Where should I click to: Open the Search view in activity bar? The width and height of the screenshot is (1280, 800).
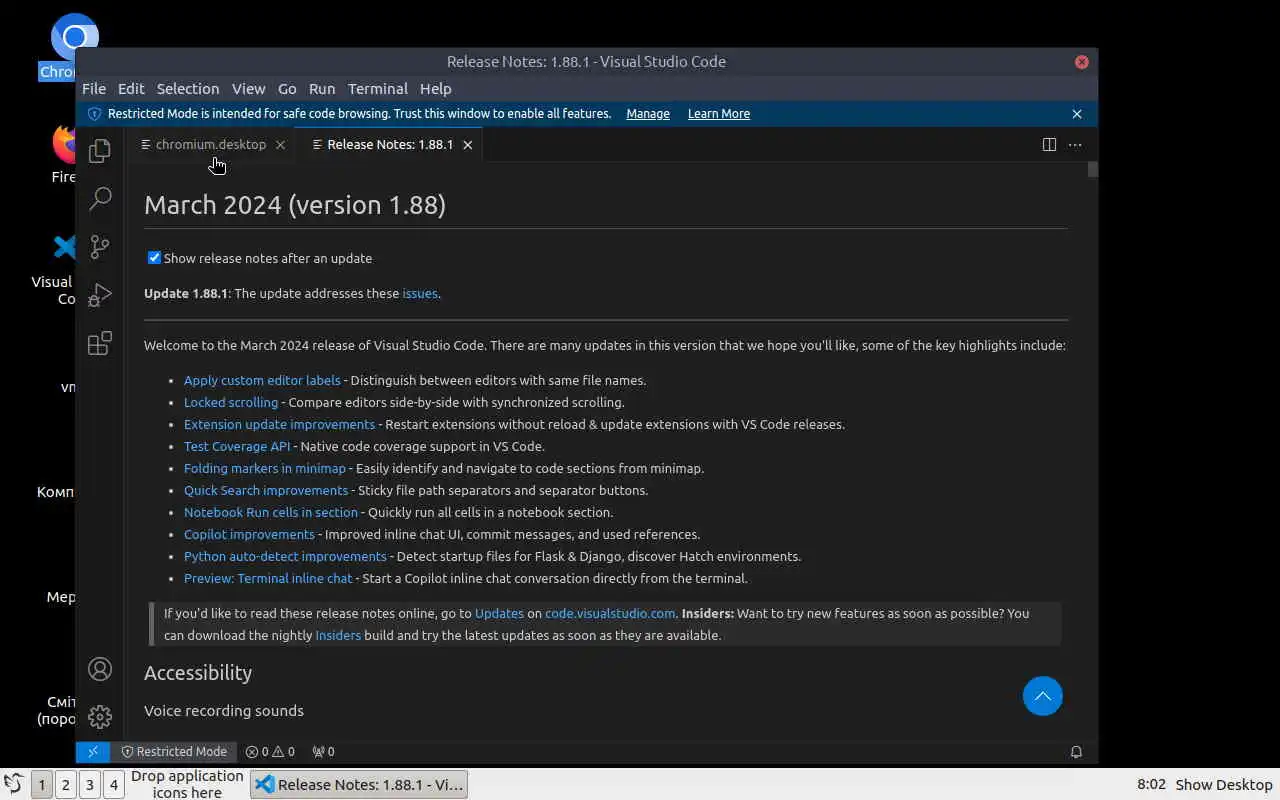(100, 198)
